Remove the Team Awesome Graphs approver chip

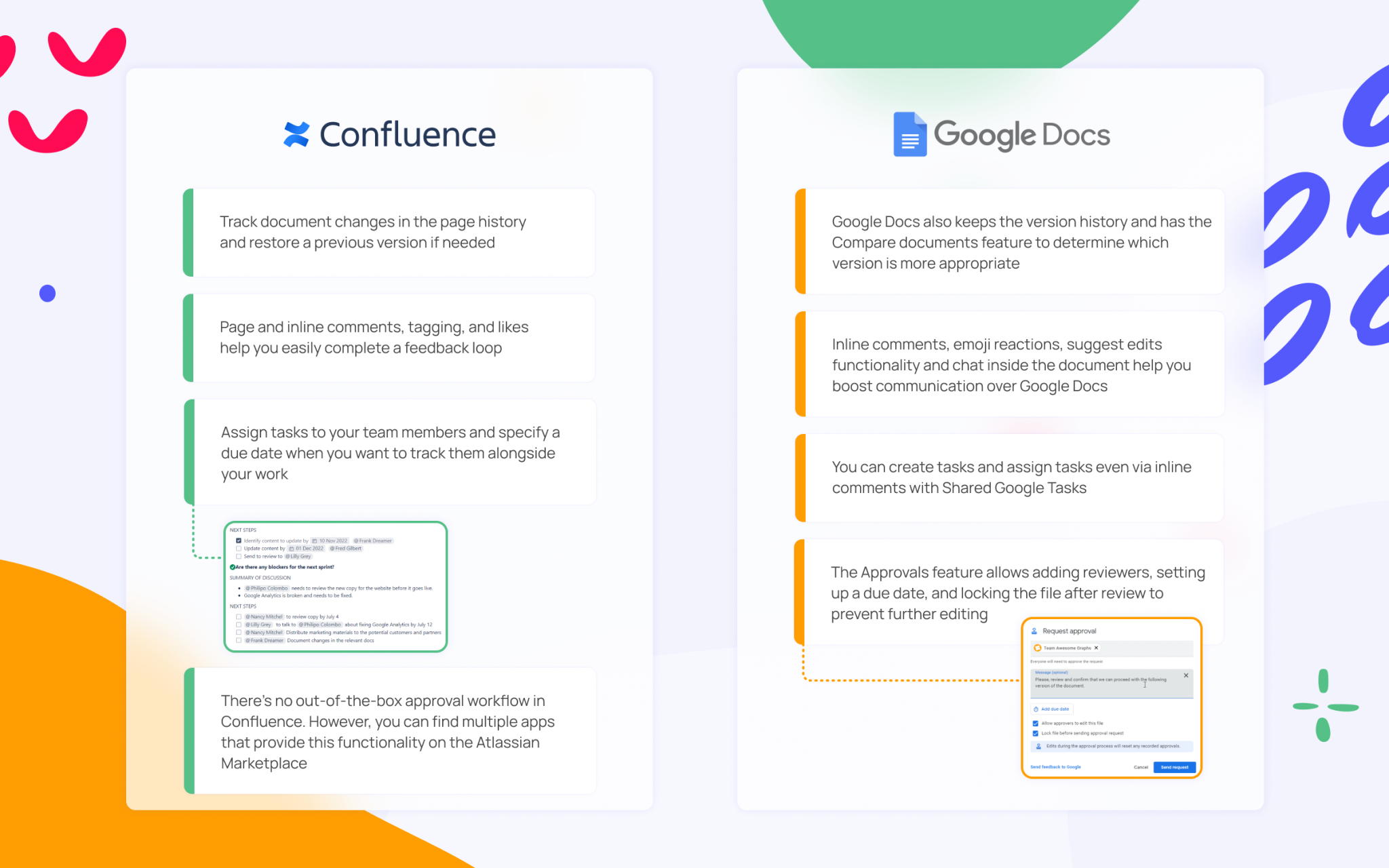click(1096, 648)
